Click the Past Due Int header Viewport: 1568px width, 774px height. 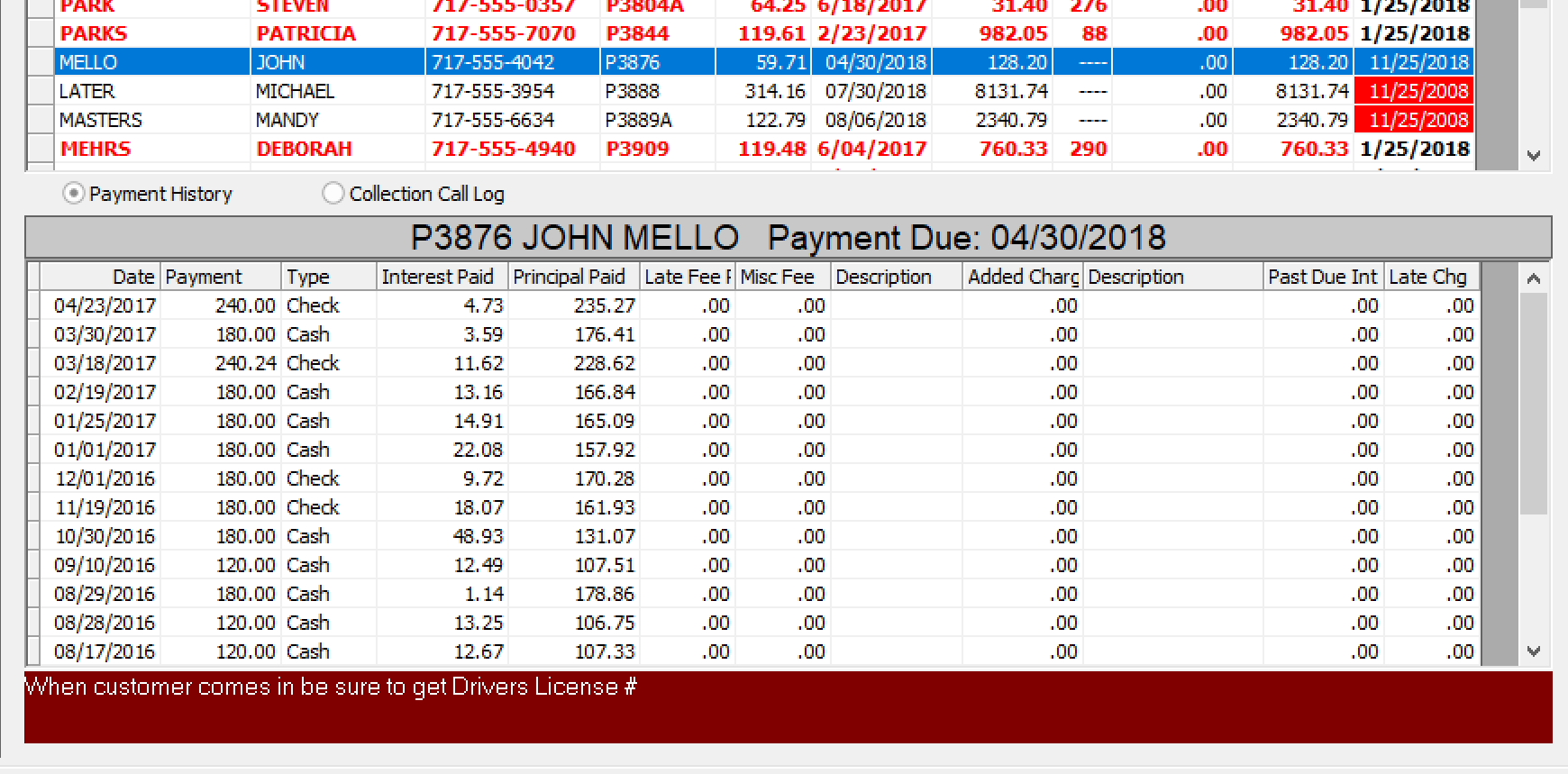(x=1322, y=277)
